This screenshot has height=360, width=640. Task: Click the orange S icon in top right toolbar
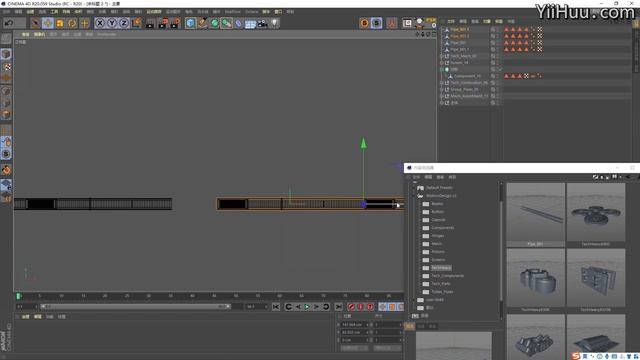pos(364,23)
